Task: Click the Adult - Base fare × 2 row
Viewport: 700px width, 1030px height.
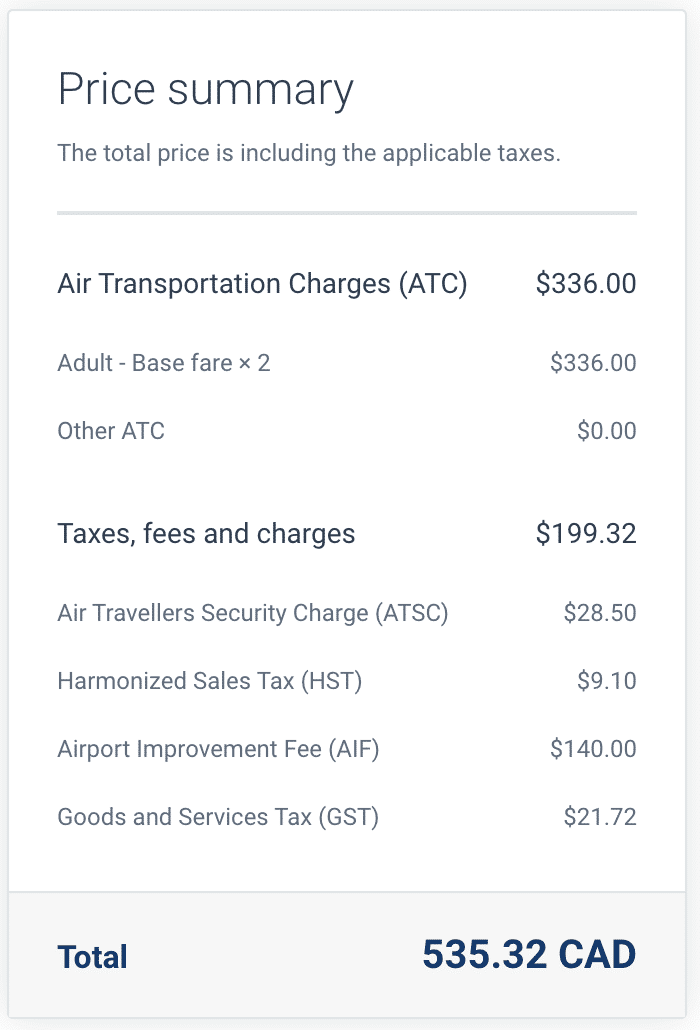Action: pos(164,362)
